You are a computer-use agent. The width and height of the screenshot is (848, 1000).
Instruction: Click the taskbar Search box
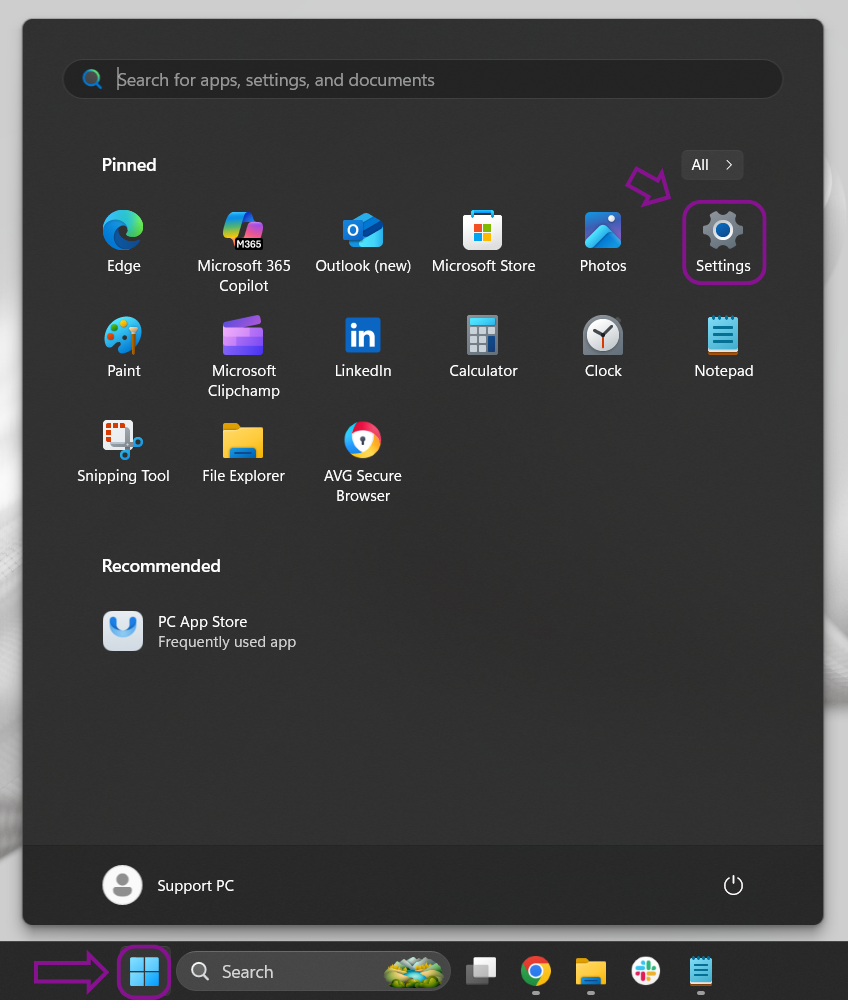pyautogui.click(x=313, y=972)
